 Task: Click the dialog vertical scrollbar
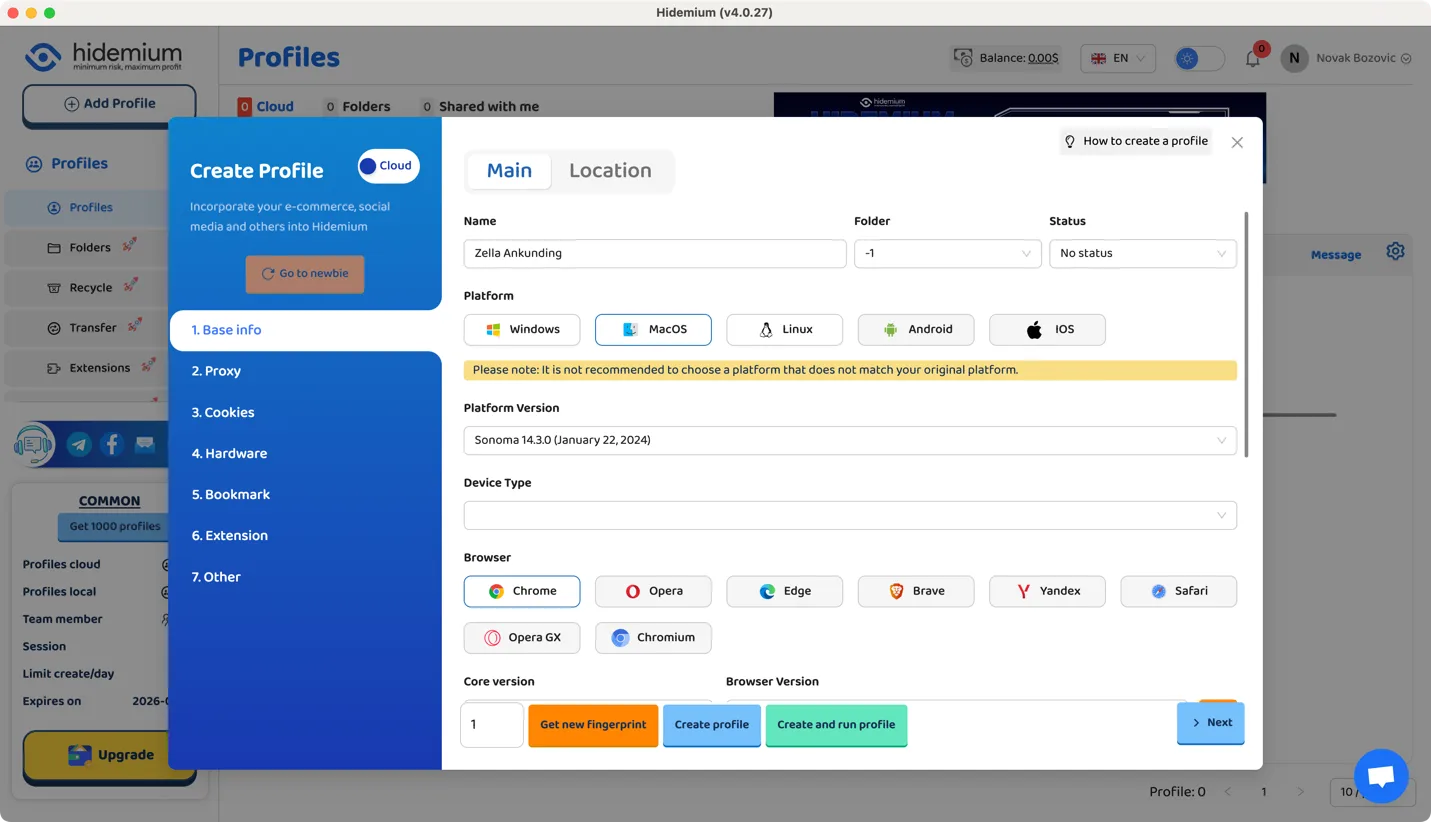[1246, 334]
